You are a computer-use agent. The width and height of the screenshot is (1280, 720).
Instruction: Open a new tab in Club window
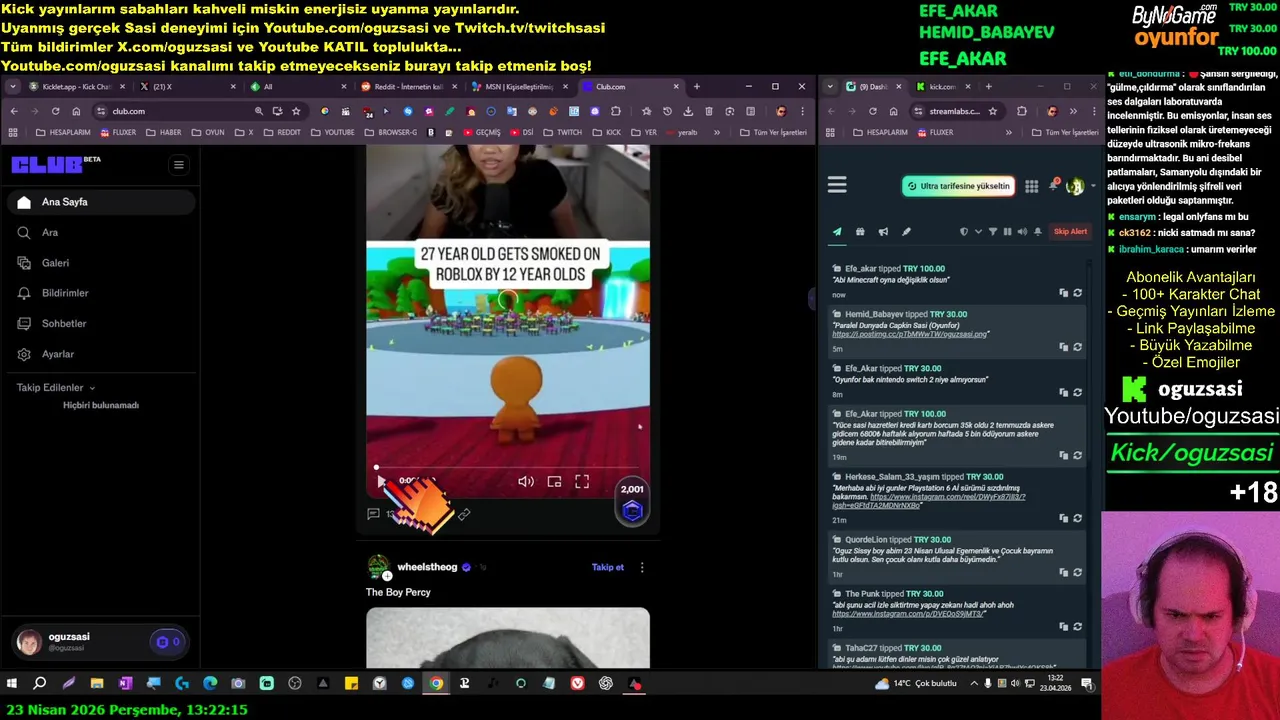[x=697, y=87]
